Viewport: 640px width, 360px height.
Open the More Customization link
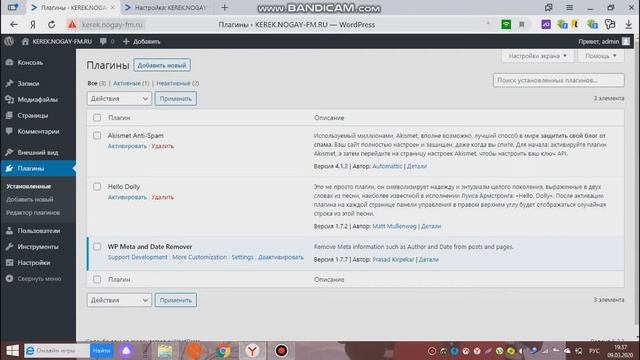click(199, 257)
